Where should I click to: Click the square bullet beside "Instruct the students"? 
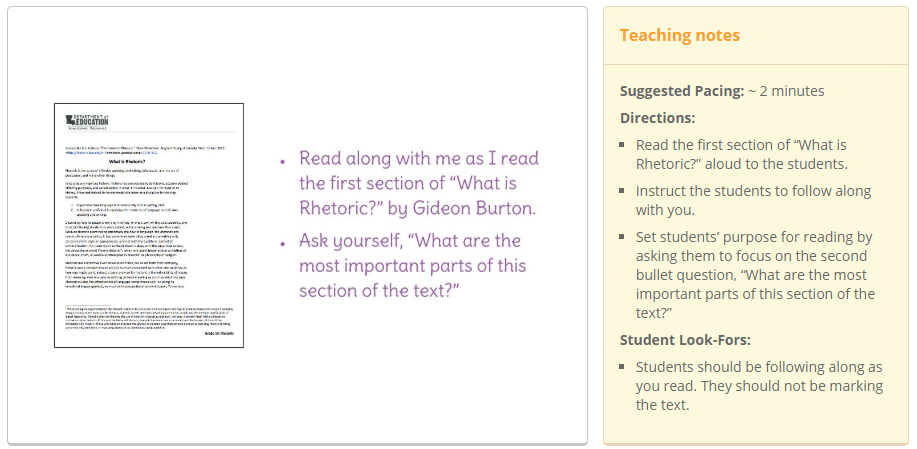pos(622,191)
